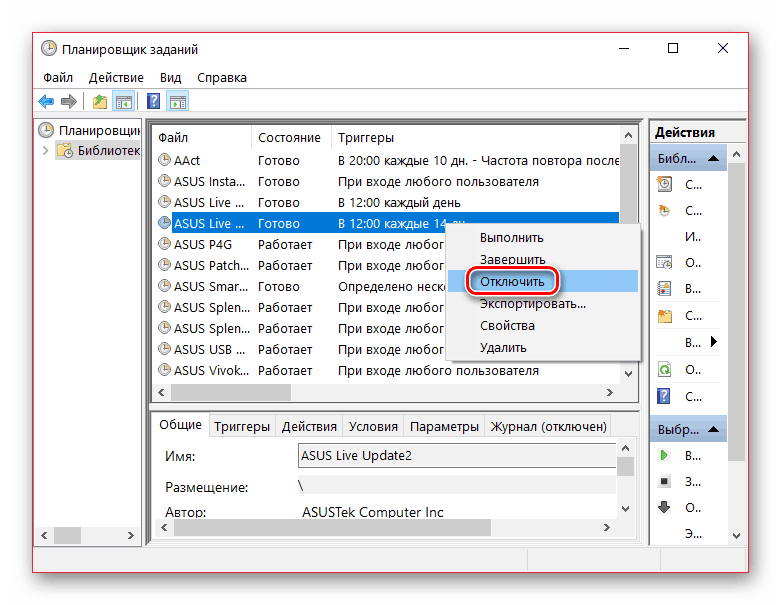Select the ASUS USB ... task row

coord(300,350)
